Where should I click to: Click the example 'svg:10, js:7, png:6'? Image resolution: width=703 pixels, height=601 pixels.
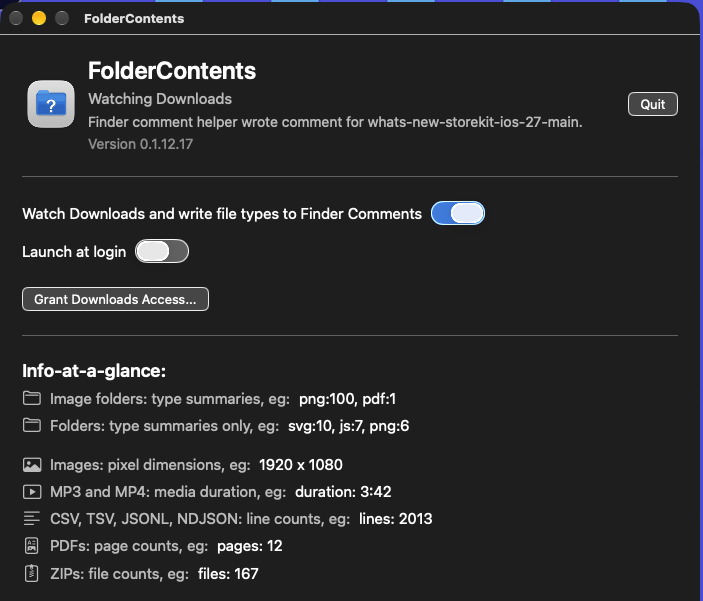(348, 426)
